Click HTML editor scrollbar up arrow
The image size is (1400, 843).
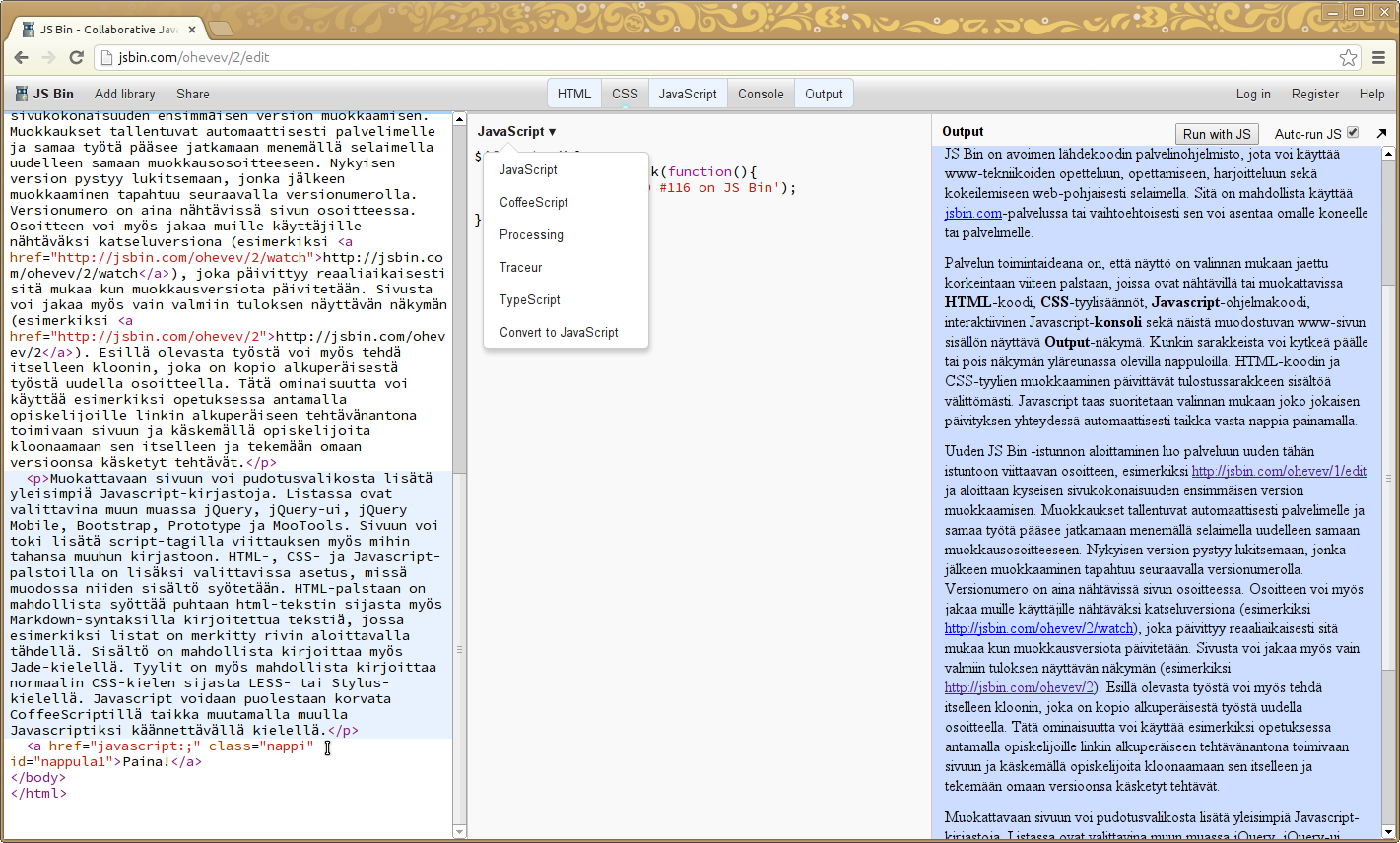coord(459,119)
